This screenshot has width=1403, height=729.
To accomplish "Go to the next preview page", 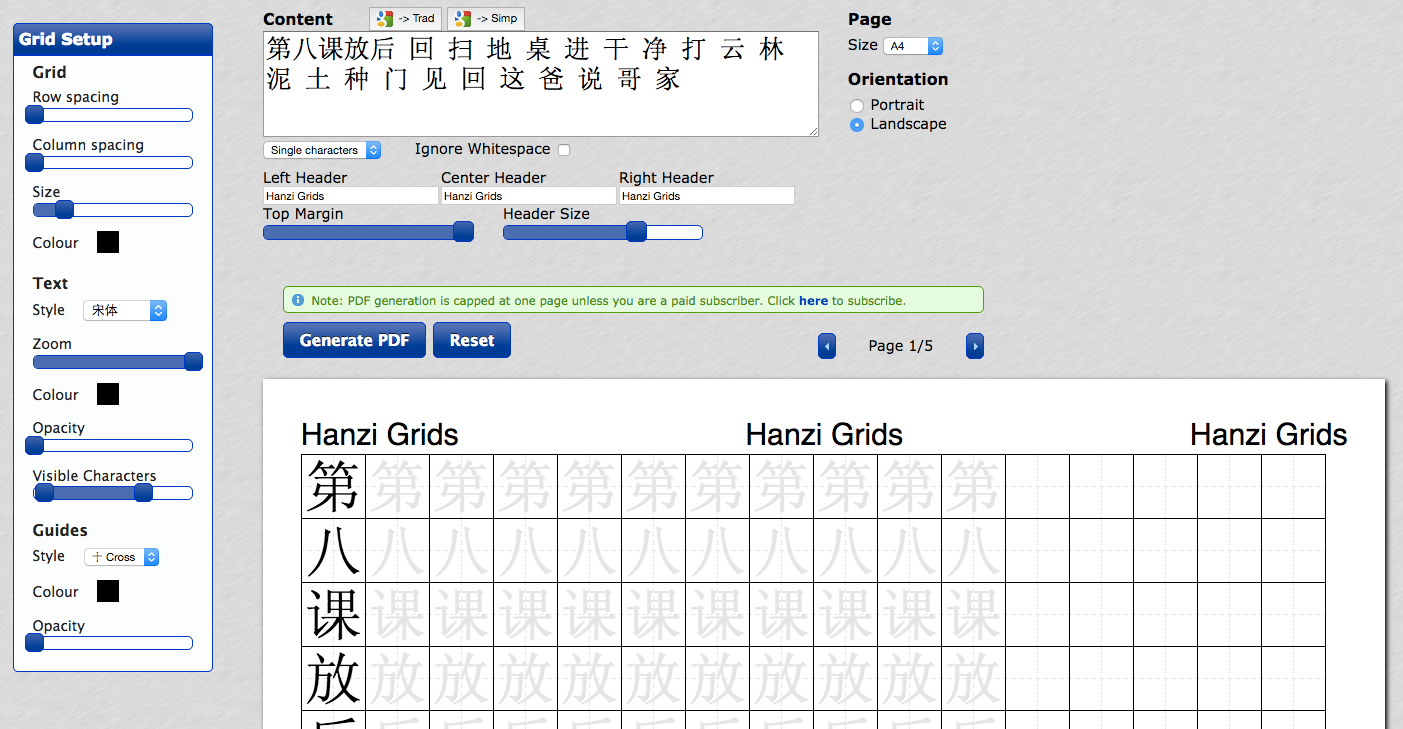I will tap(974, 345).
